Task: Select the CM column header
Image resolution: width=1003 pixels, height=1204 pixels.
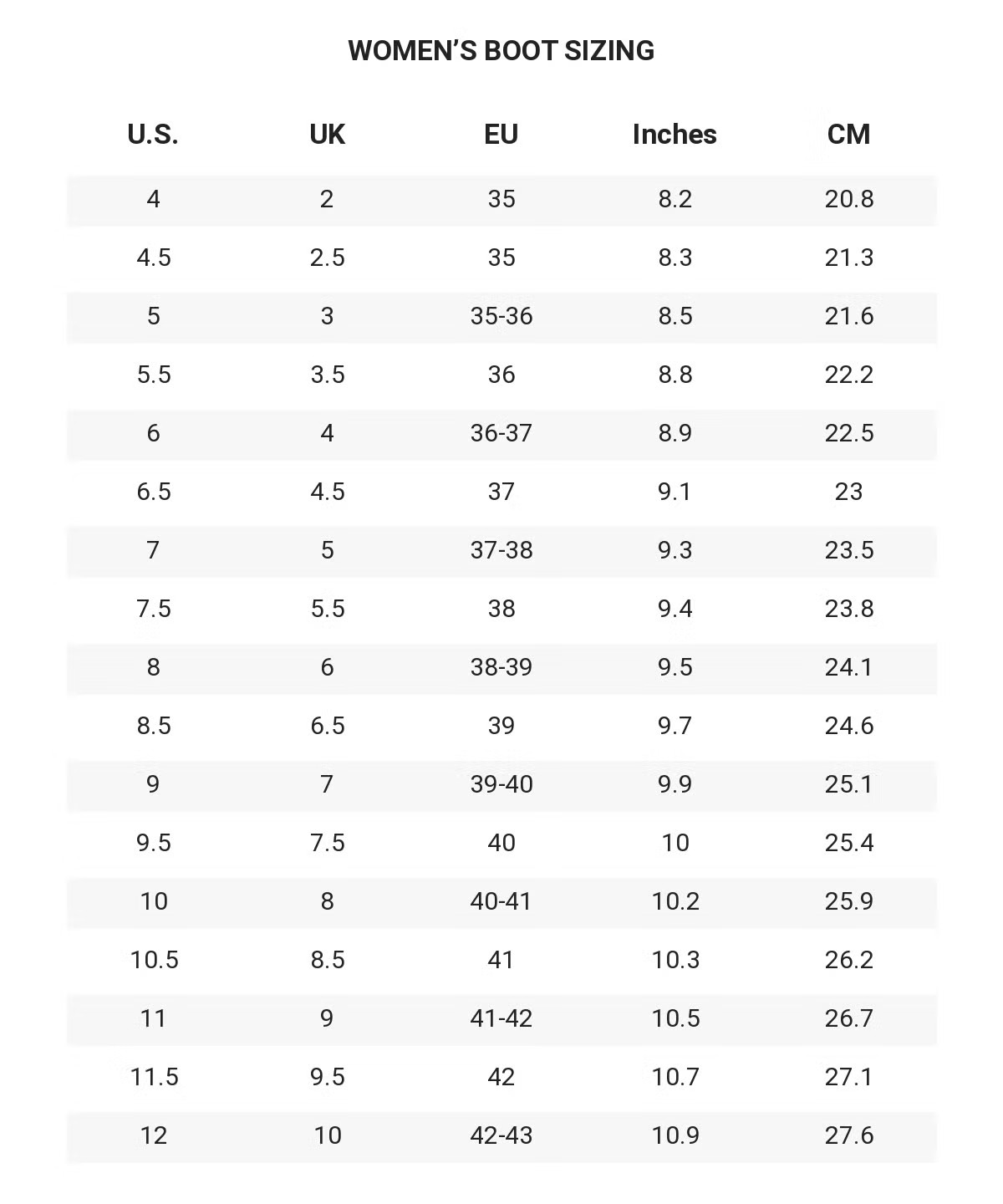Action: pyautogui.click(x=848, y=134)
